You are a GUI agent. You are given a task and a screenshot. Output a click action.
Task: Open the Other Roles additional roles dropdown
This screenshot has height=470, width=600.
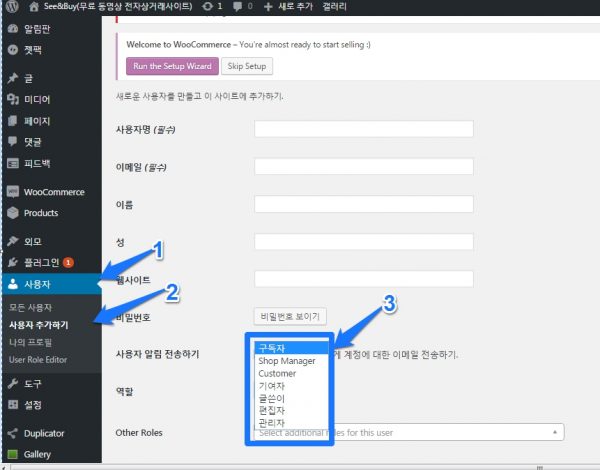[409, 432]
